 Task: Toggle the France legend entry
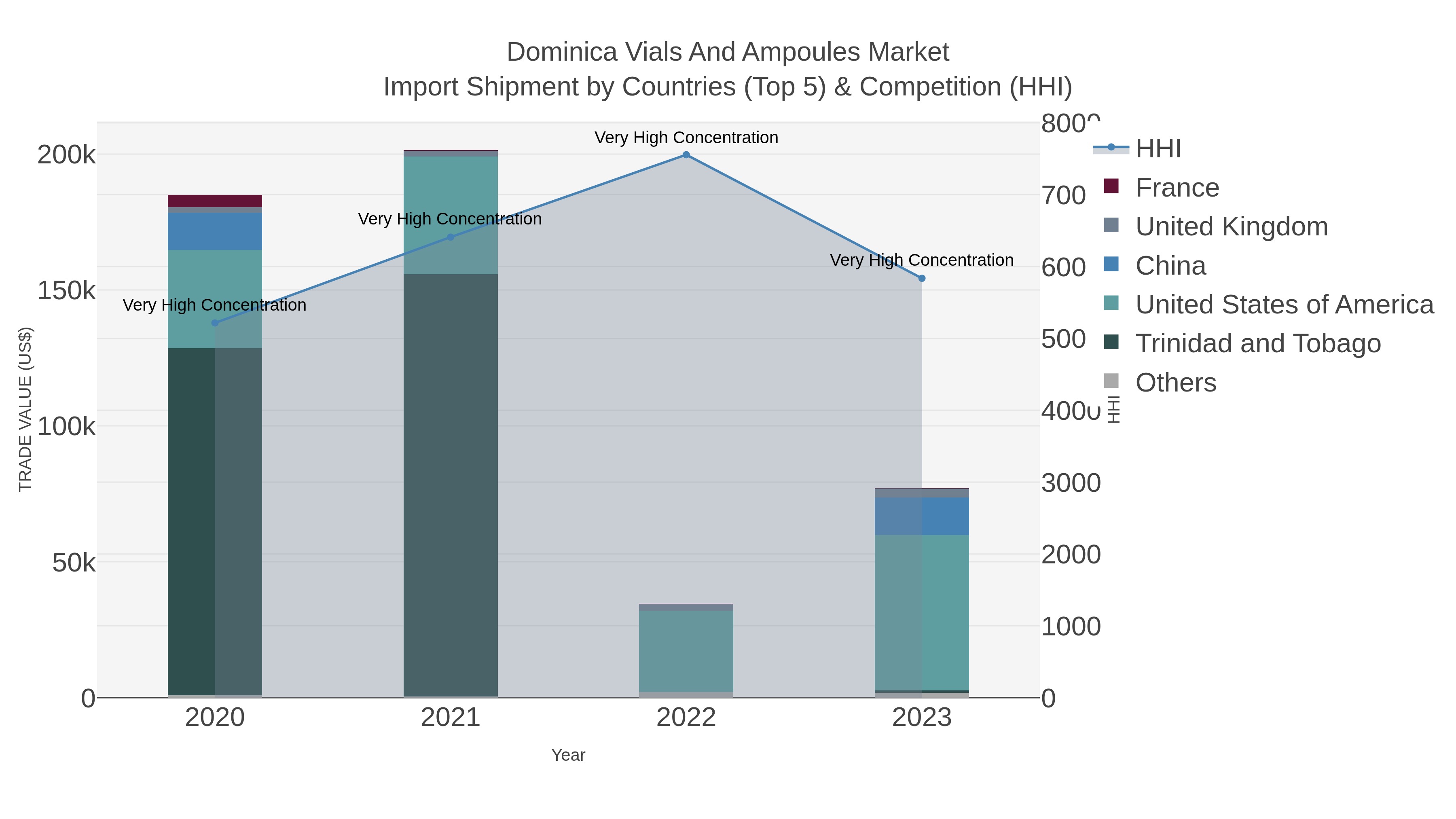[x=1162, y=188]
